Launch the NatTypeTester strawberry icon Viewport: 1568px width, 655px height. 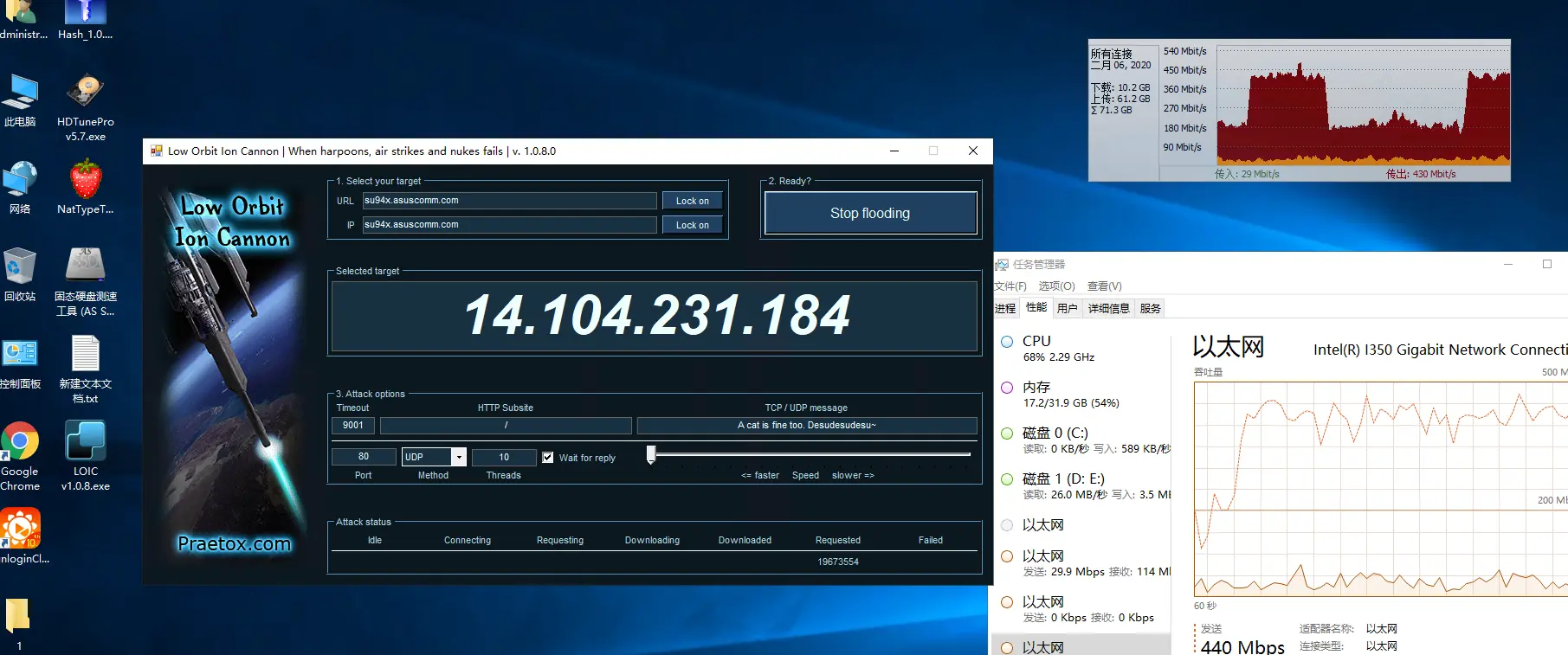pos(85,188)
